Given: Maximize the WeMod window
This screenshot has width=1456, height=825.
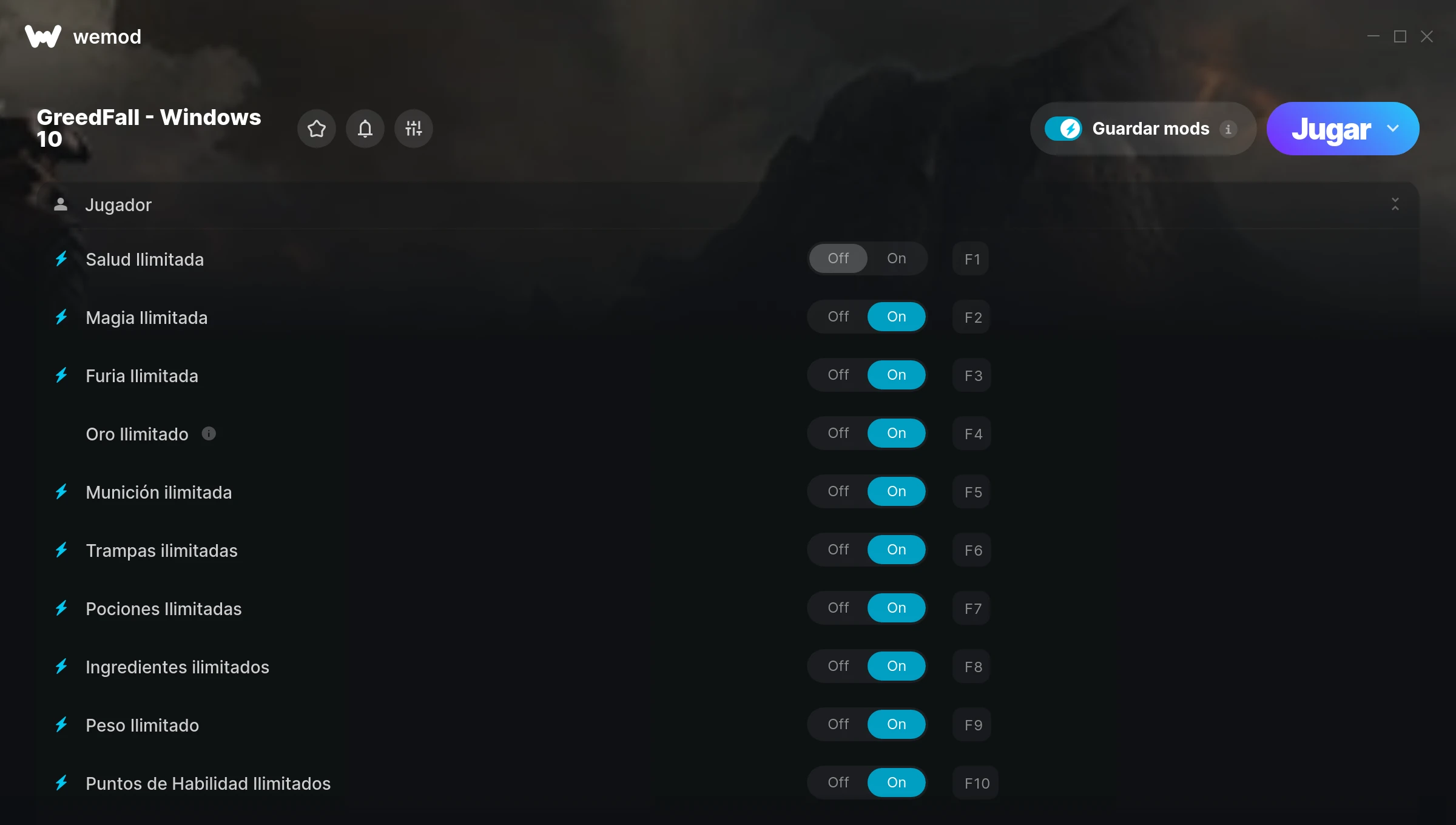Looking at the screenshot, I should point(1400,36).
